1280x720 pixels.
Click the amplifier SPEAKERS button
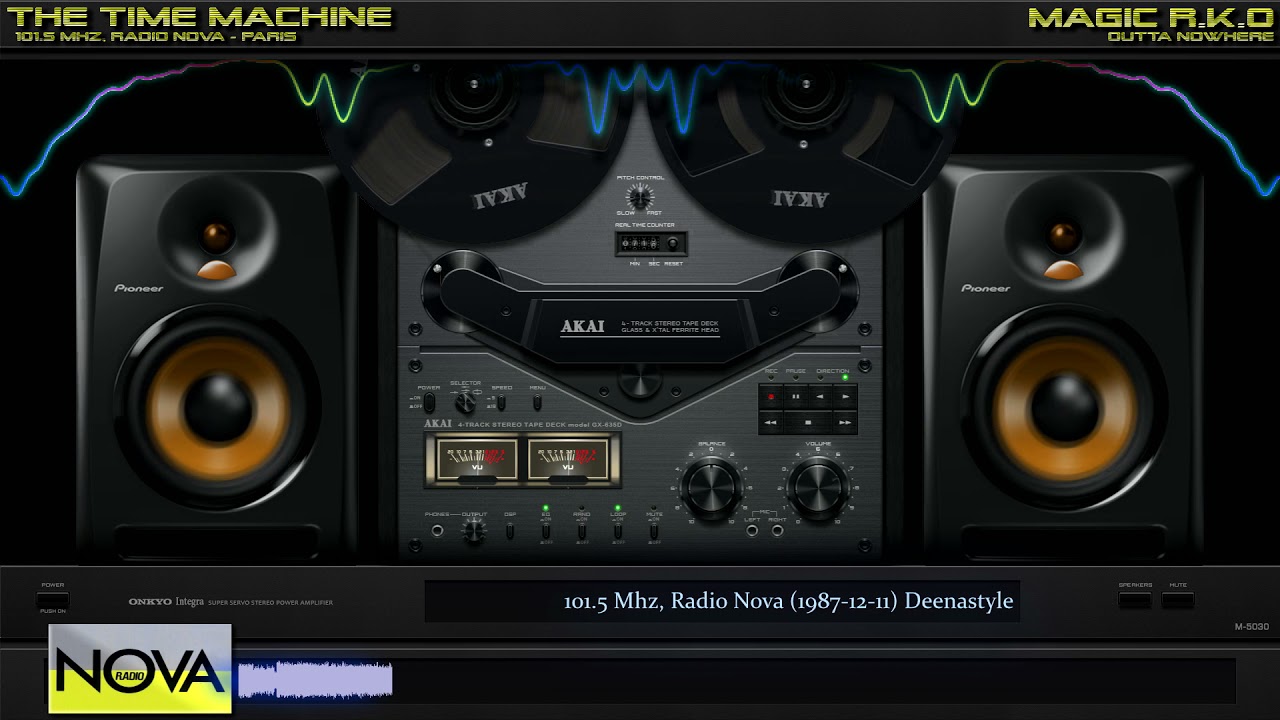pyautogui.click(x=1134, y=601)
